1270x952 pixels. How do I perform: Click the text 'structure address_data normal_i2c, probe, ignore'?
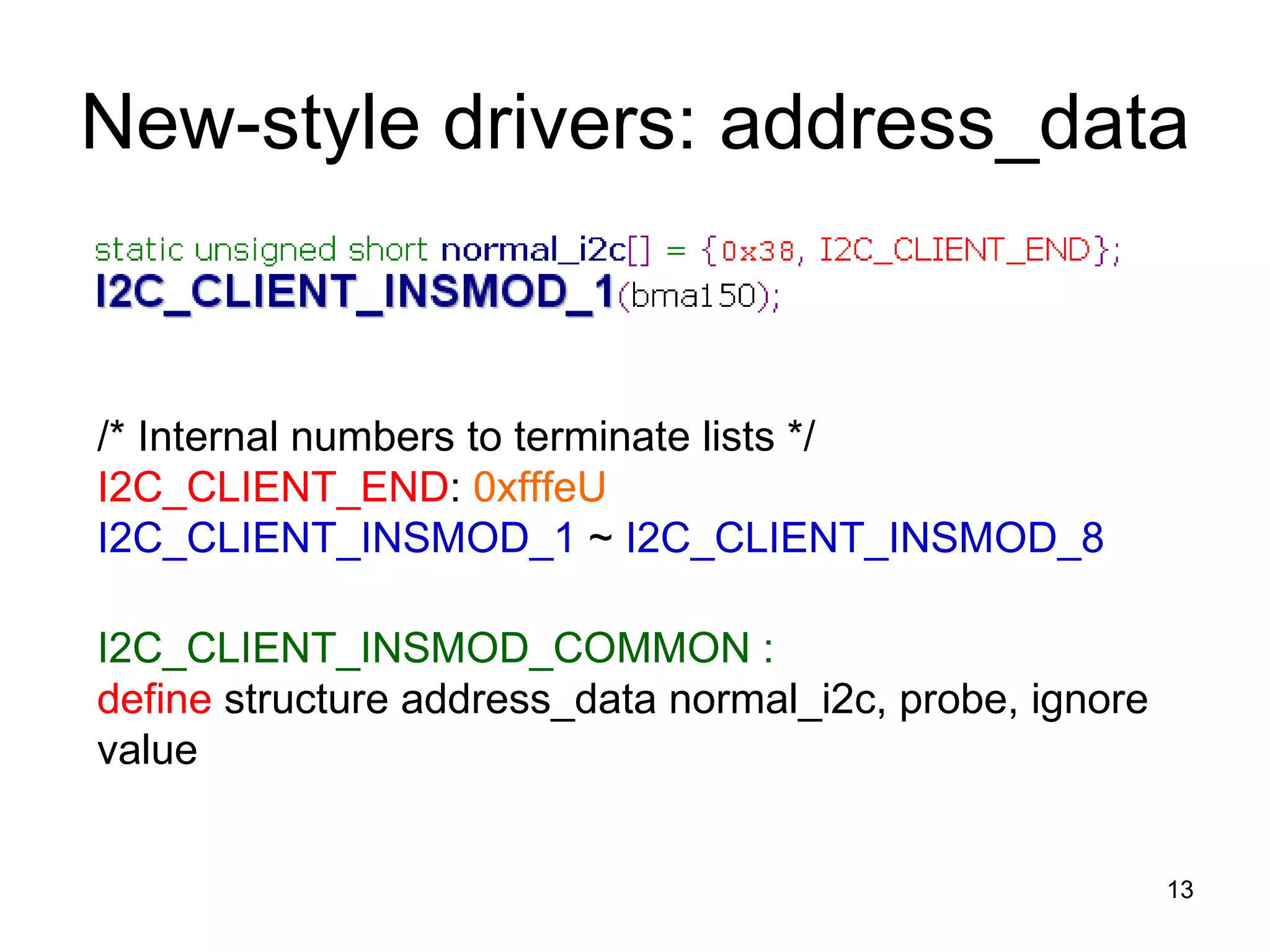point(686,700)
